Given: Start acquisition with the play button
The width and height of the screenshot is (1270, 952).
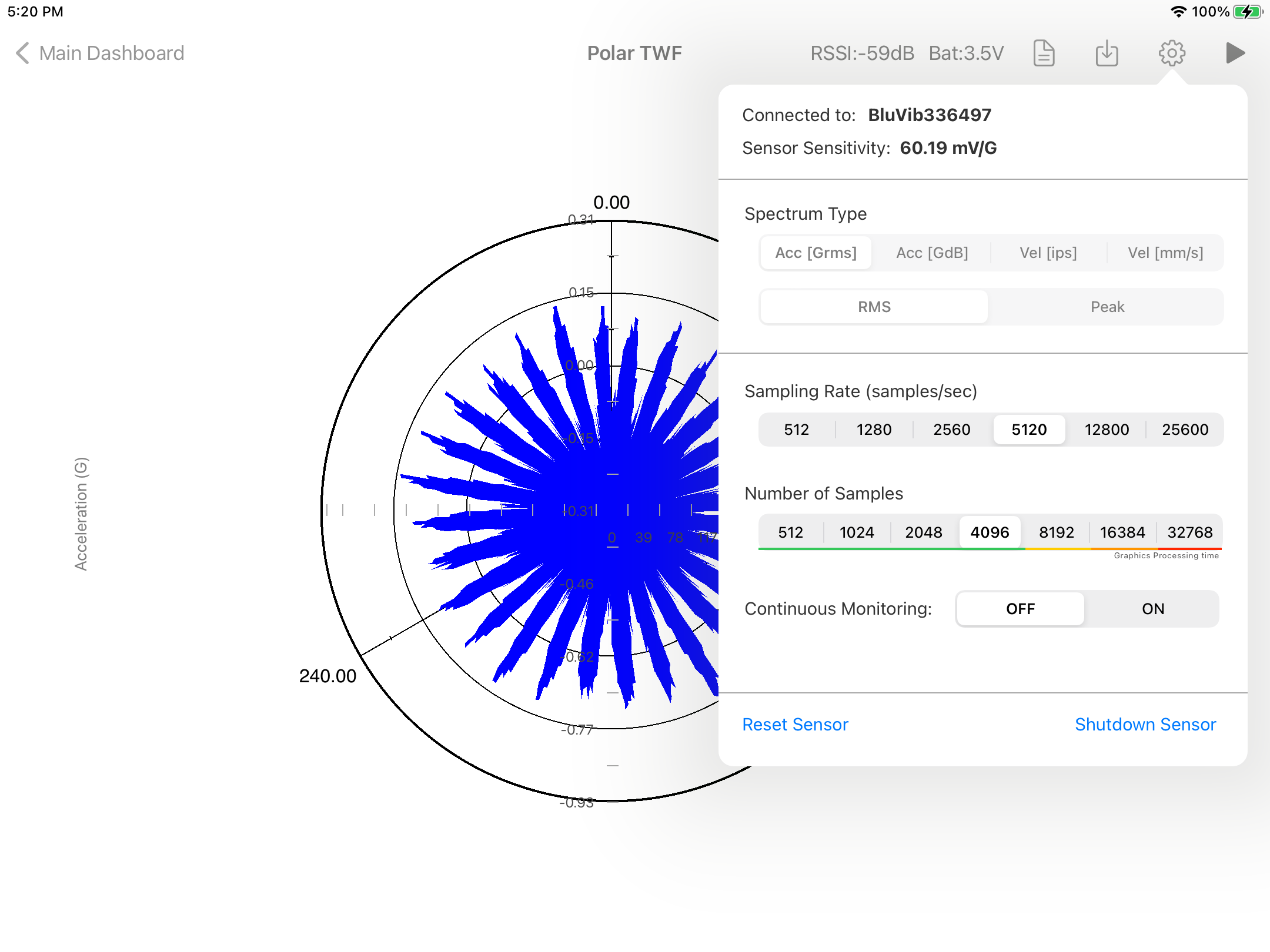Looking at the screenshot, I should [x=1235, y=53].
